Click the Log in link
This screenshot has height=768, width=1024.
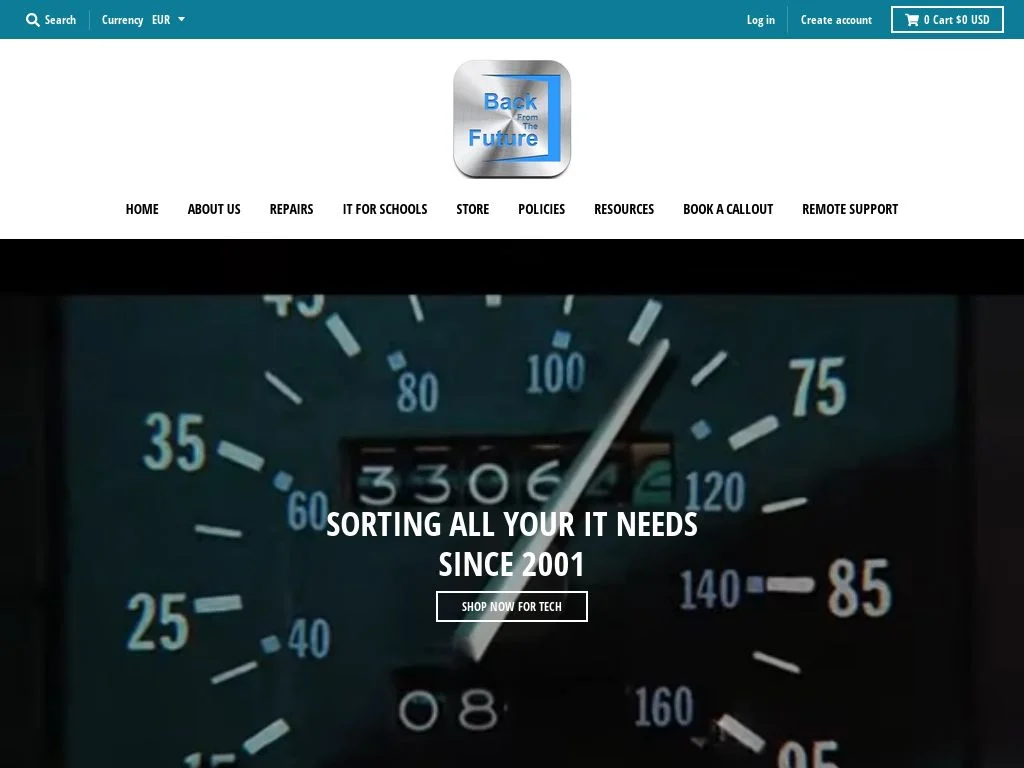(761, 20)
